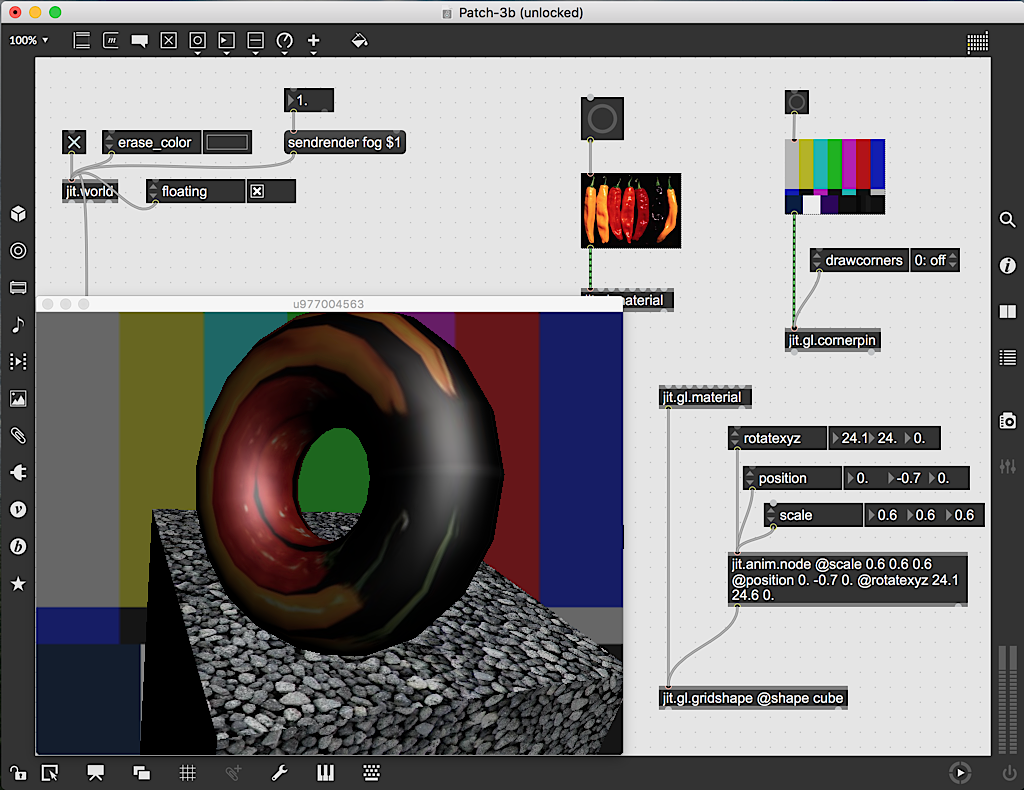Screen dimensions: 1024x790
Task: Open the reference book icon in right sidebar
Action: [x=1008, y=311]
